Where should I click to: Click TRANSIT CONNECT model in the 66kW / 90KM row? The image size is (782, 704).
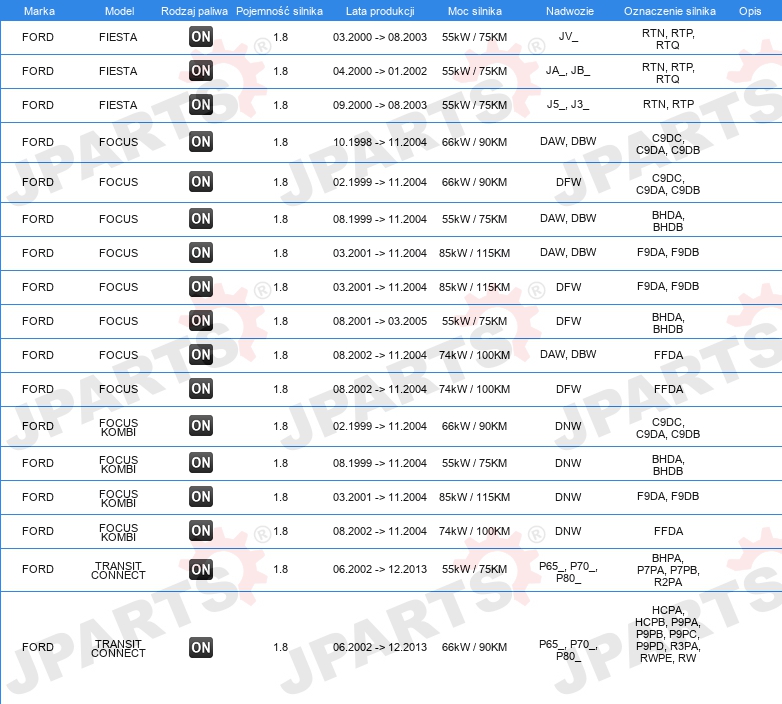(x=118, y=648)
